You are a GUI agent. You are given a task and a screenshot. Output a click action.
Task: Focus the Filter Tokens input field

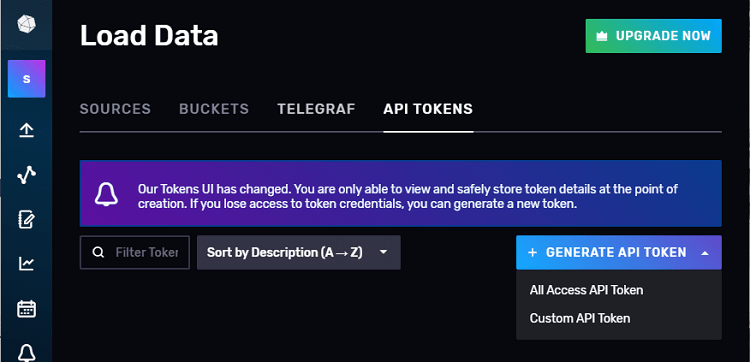[x=135, y=252]
